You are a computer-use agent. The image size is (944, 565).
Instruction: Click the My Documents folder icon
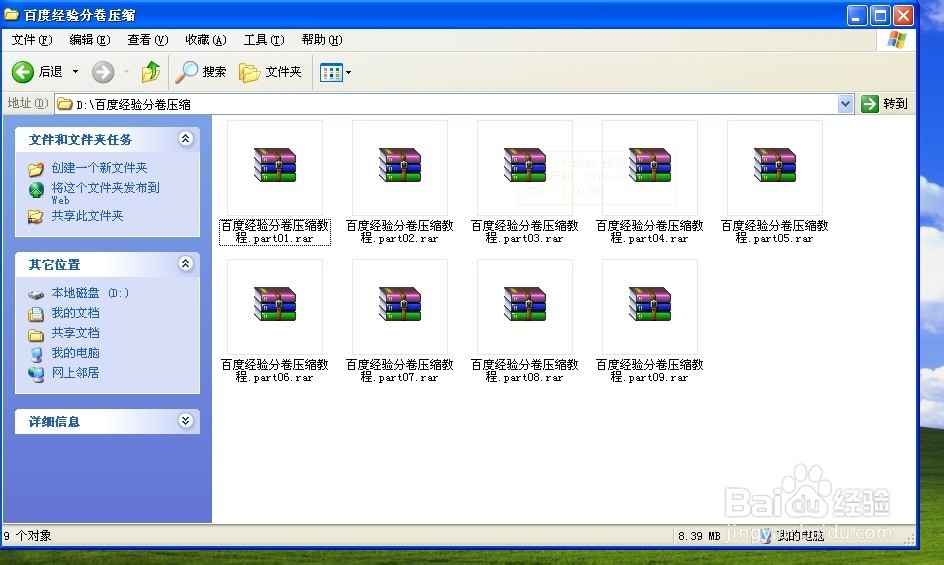36,314
